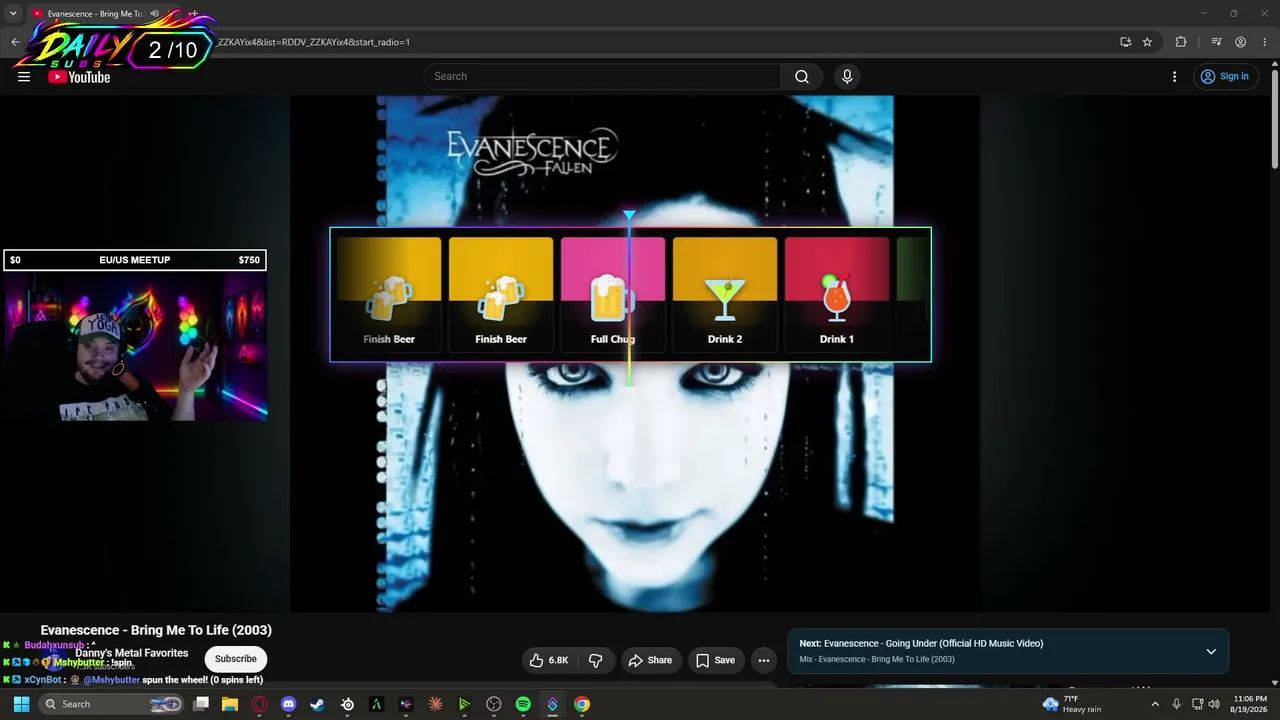Go to the YouTube home logo
The image size is (1280, 720).
79,77
